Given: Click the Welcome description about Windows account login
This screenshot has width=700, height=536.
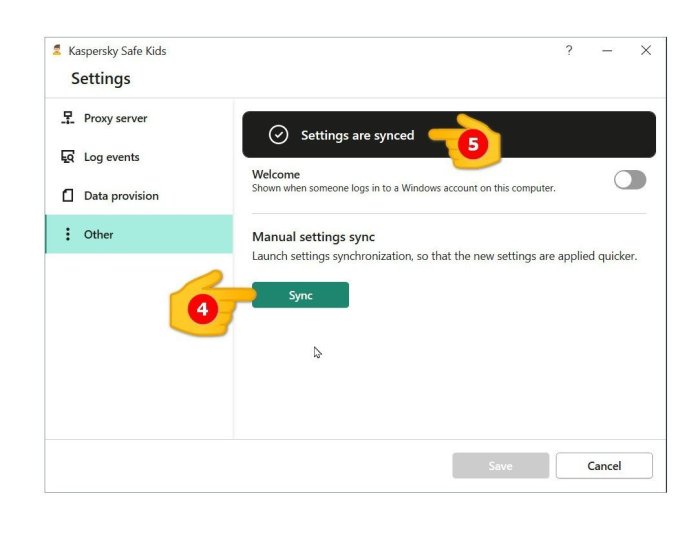Looking at the screenshot, I should pyautogui.click(x=404, y=188).
